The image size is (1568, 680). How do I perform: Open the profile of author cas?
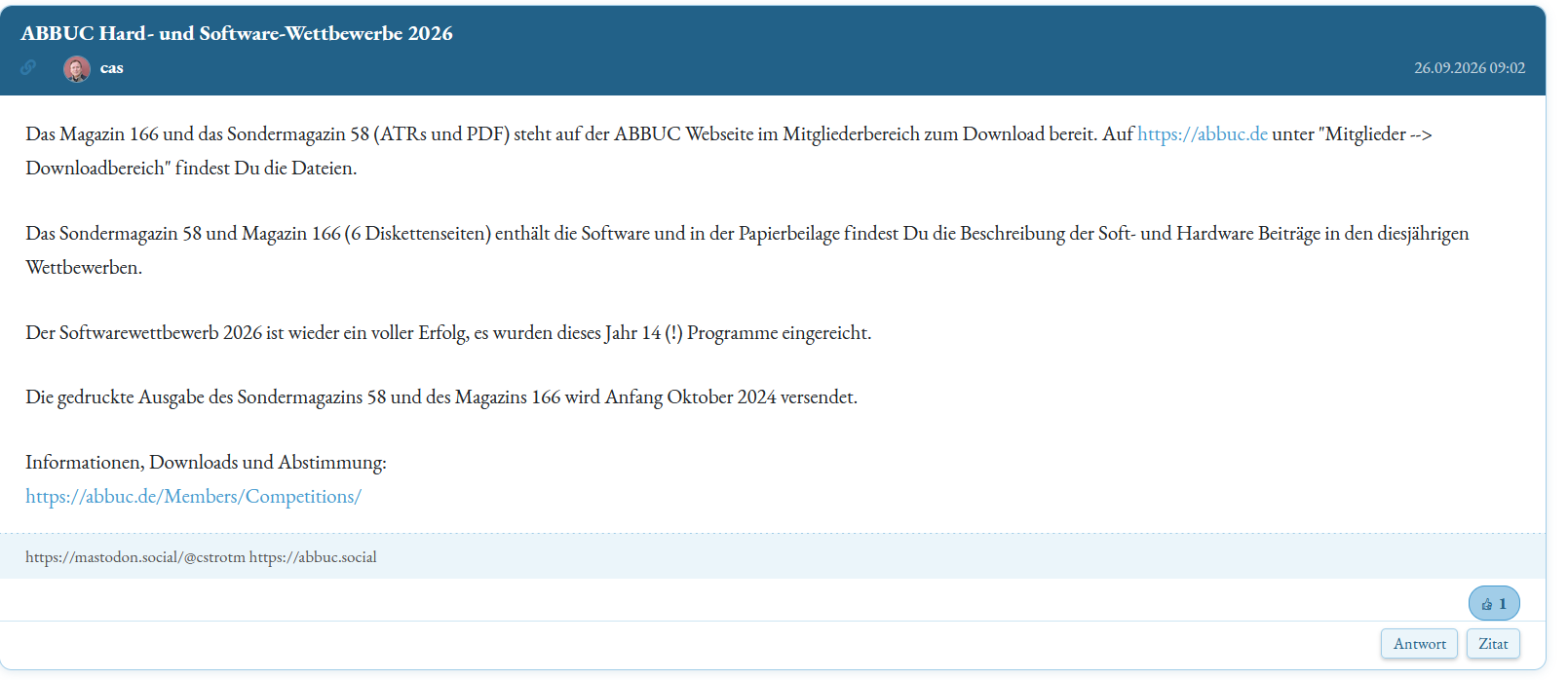[111, 68]
